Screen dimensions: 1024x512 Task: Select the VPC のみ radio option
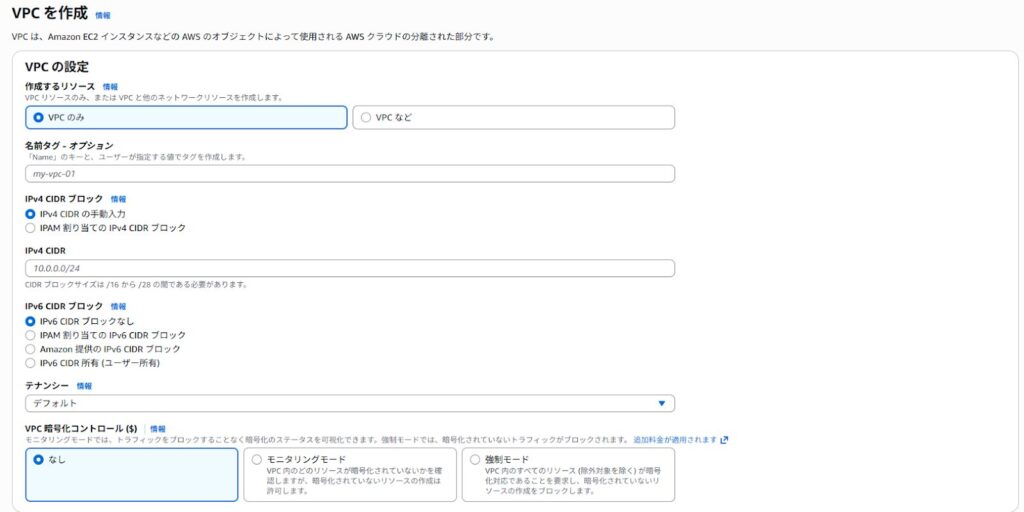(x=39, y=117)
